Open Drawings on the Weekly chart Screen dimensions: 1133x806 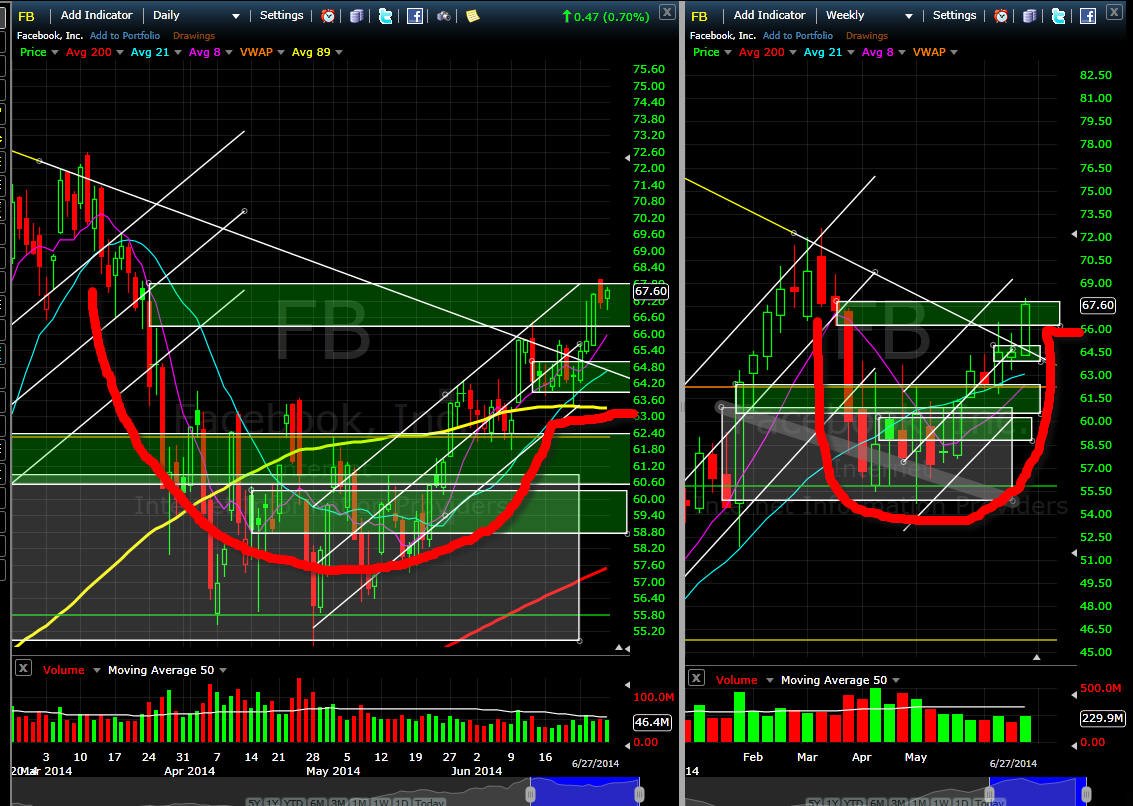(867, 35)
